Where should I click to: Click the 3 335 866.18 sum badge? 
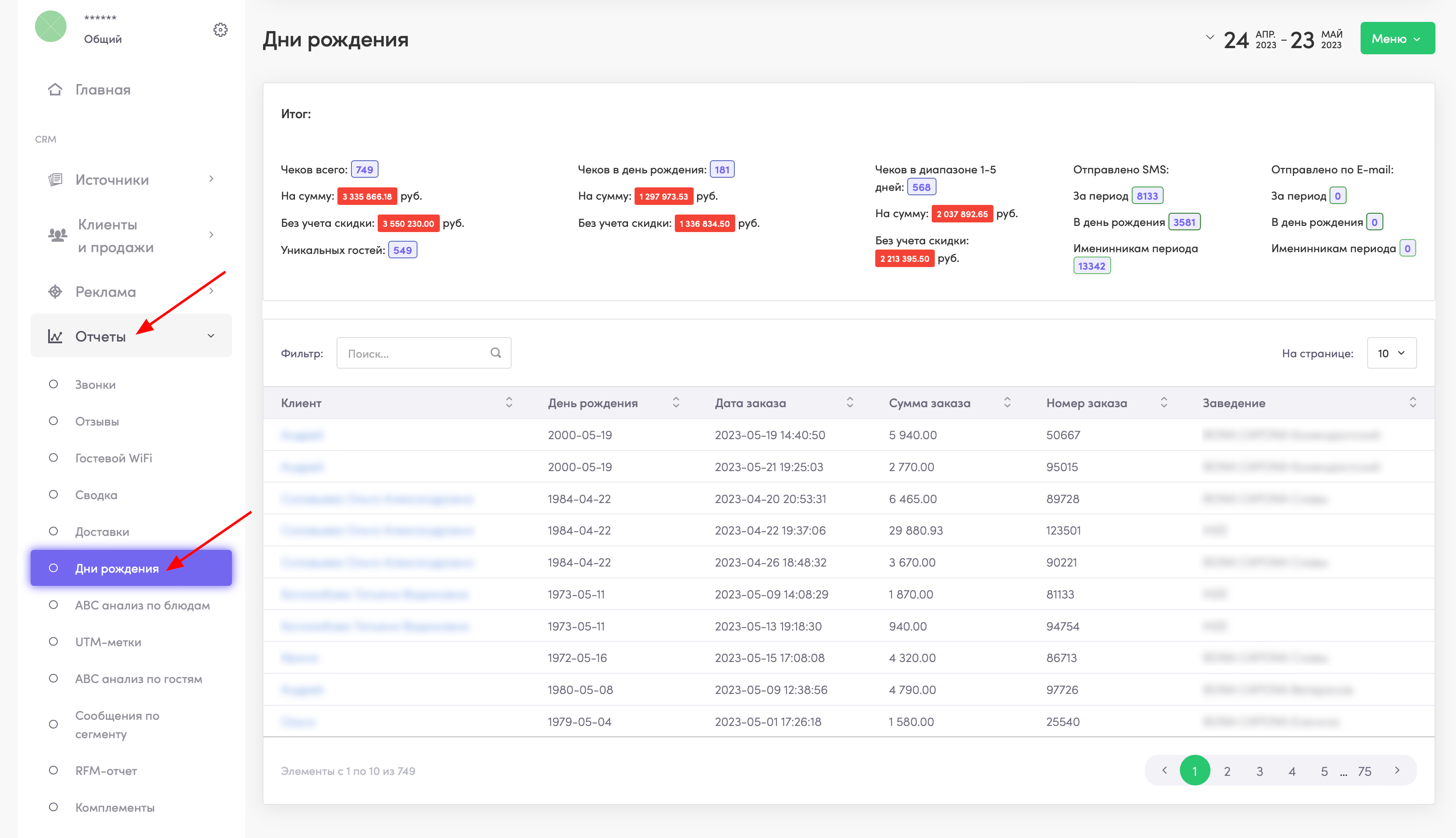pyautogui.click(x=367, y=196)
